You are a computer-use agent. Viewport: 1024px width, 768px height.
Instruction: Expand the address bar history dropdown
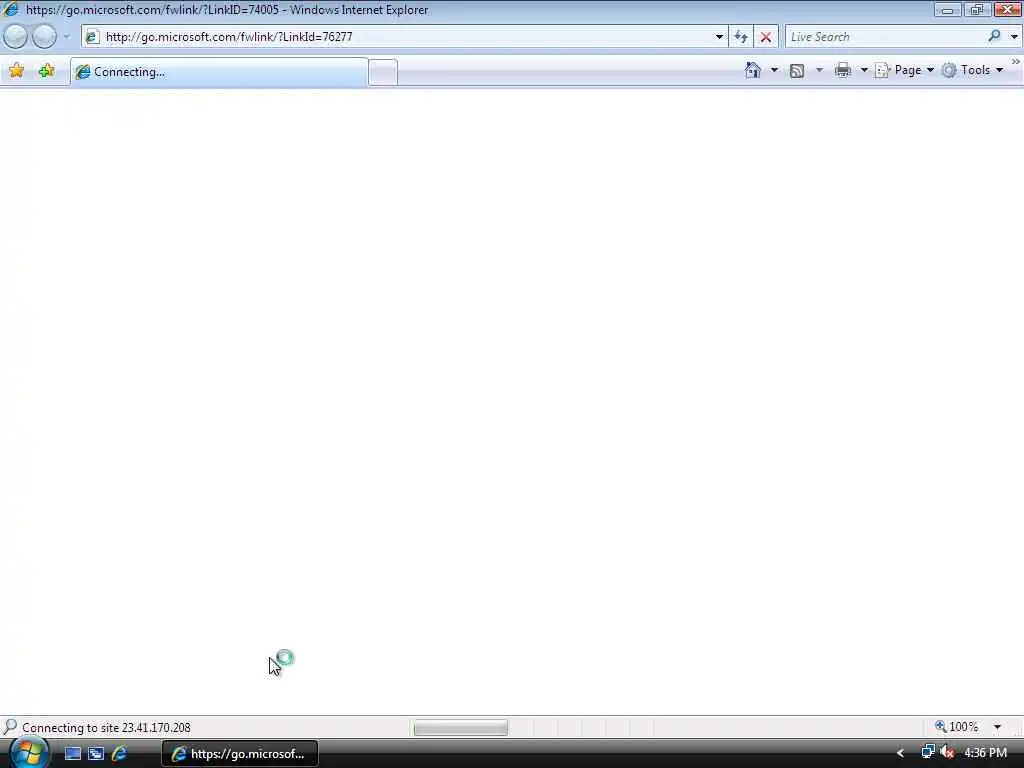pyautogui.click(x=719, y=37)
